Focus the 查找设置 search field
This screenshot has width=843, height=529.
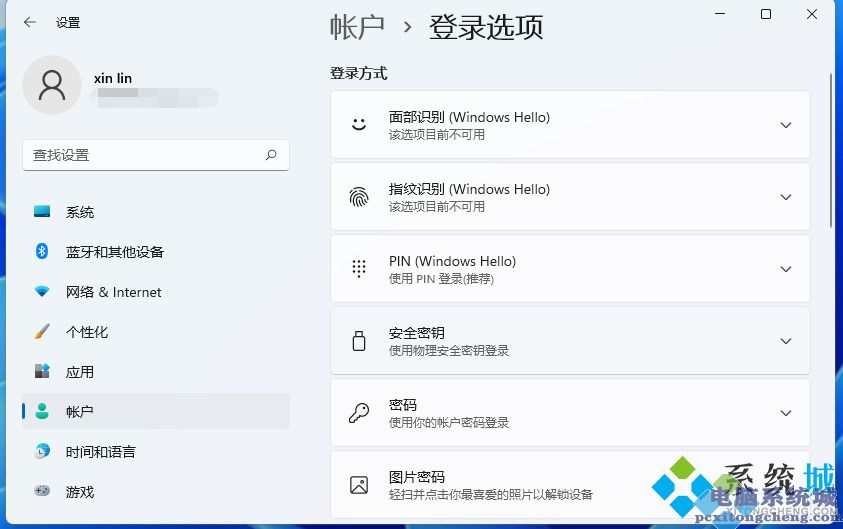point(156,155)
